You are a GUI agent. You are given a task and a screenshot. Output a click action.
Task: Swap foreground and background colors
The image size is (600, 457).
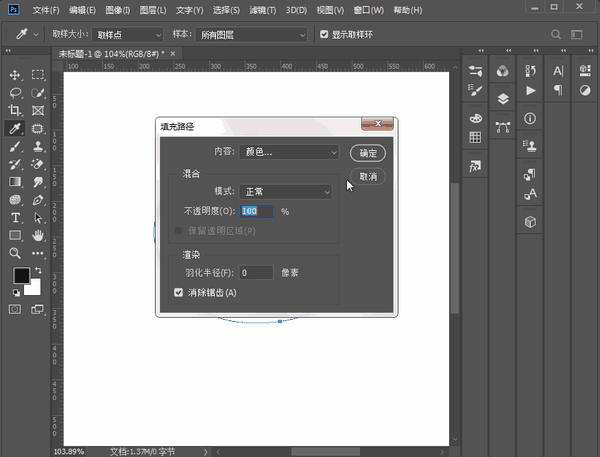click(x=38, y=271)
